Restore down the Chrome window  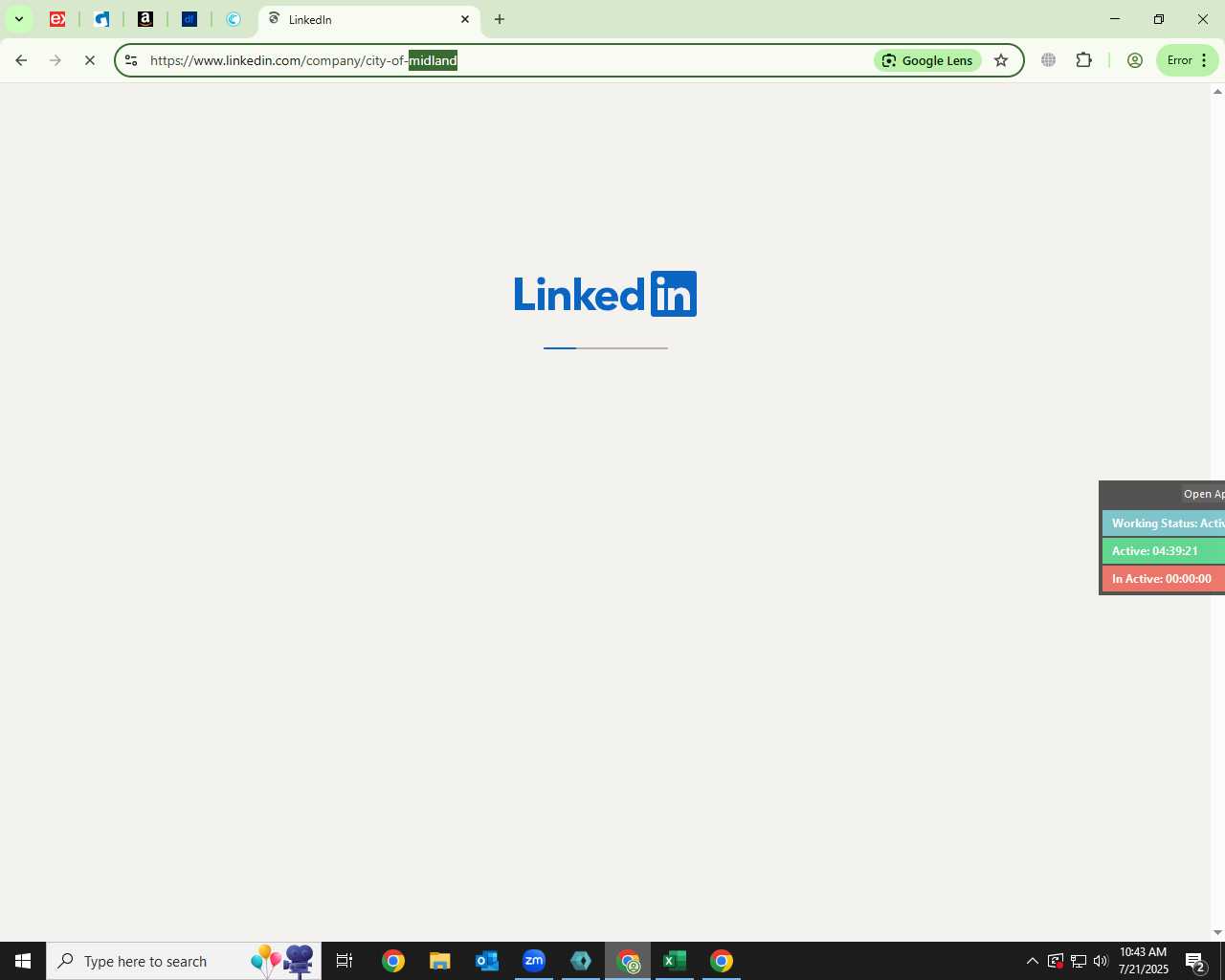click(1159, 19)
